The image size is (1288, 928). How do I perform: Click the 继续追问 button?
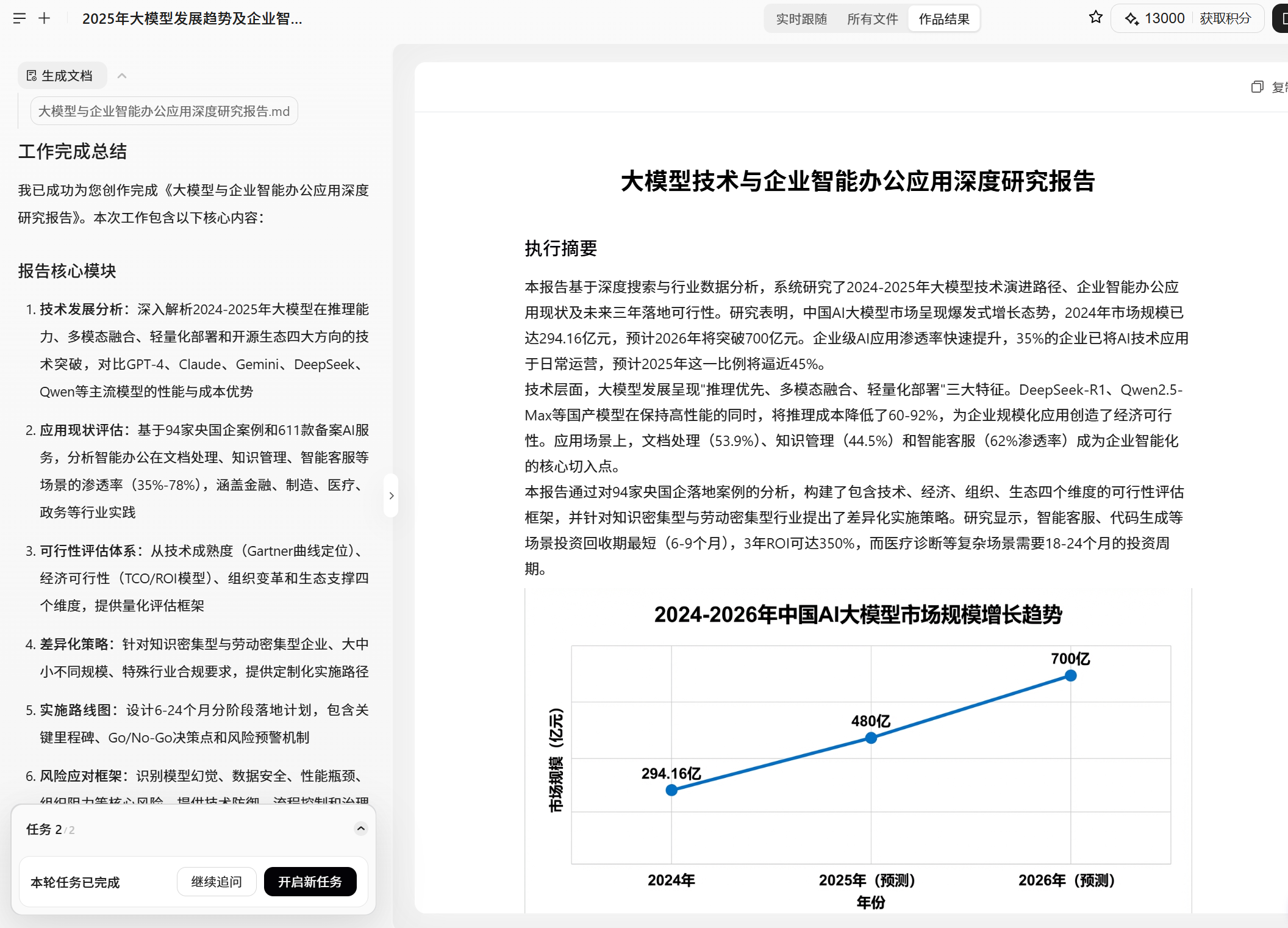[216, 882]
